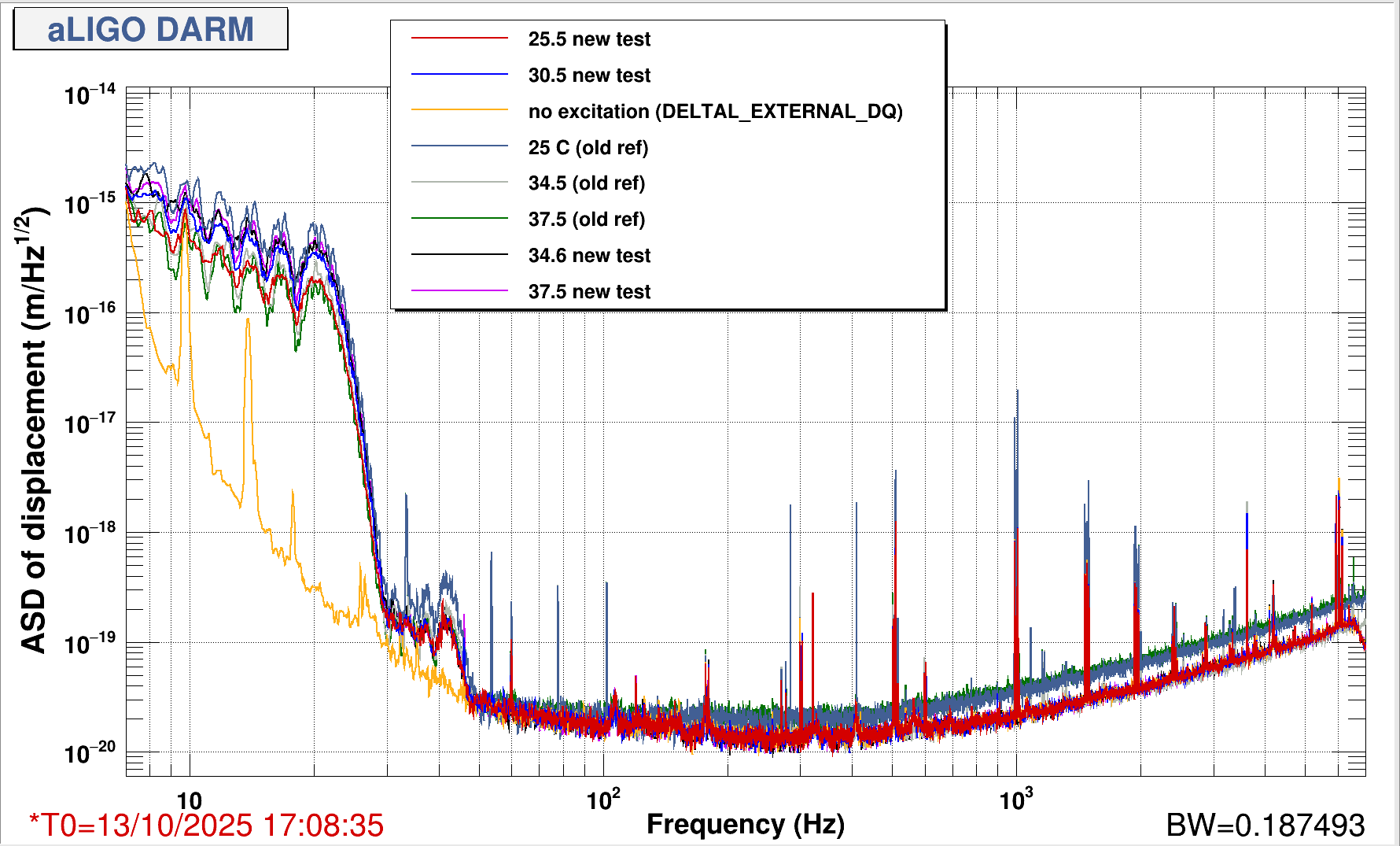
Task: Select the Frequency (Hz) axis title
Action: pos(745,824)
